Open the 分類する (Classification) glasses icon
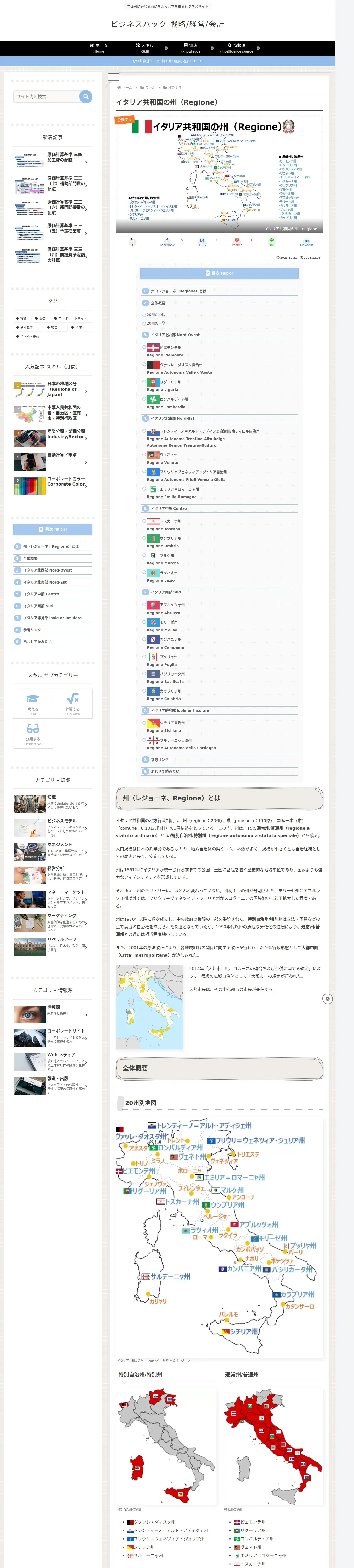This screenshot has height=1568, width=354. (x=33, y=729)
